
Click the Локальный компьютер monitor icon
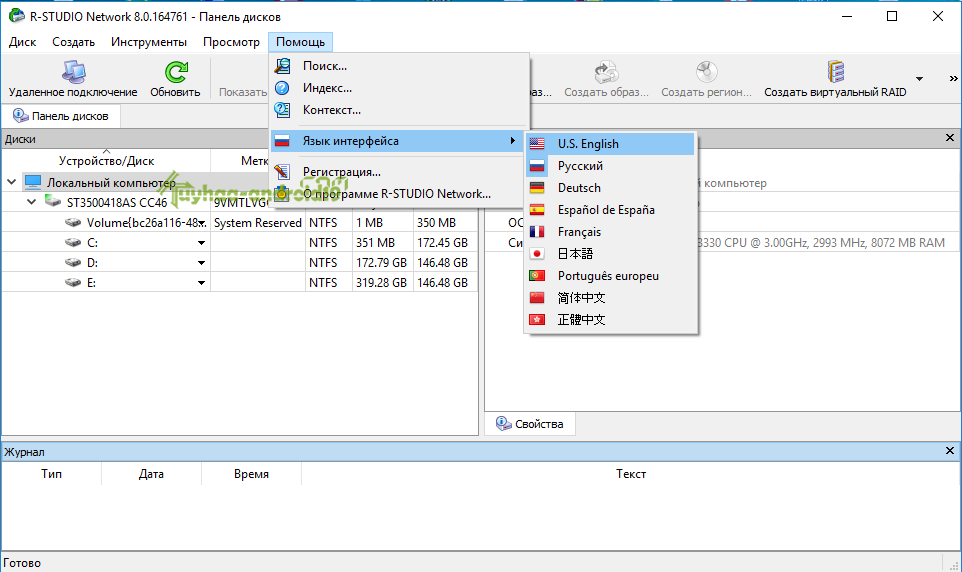tap(33, 182)
